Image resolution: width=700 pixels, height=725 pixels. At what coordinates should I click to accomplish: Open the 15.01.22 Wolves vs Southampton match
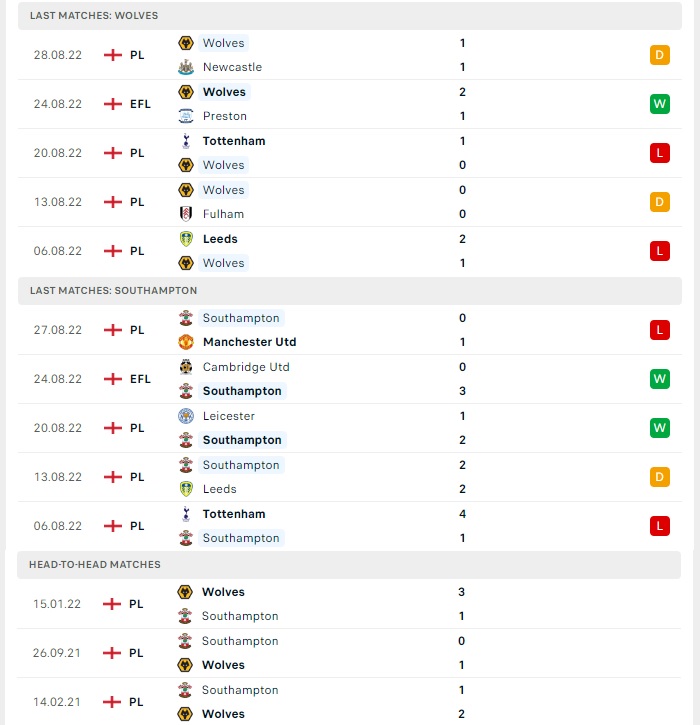349,604
